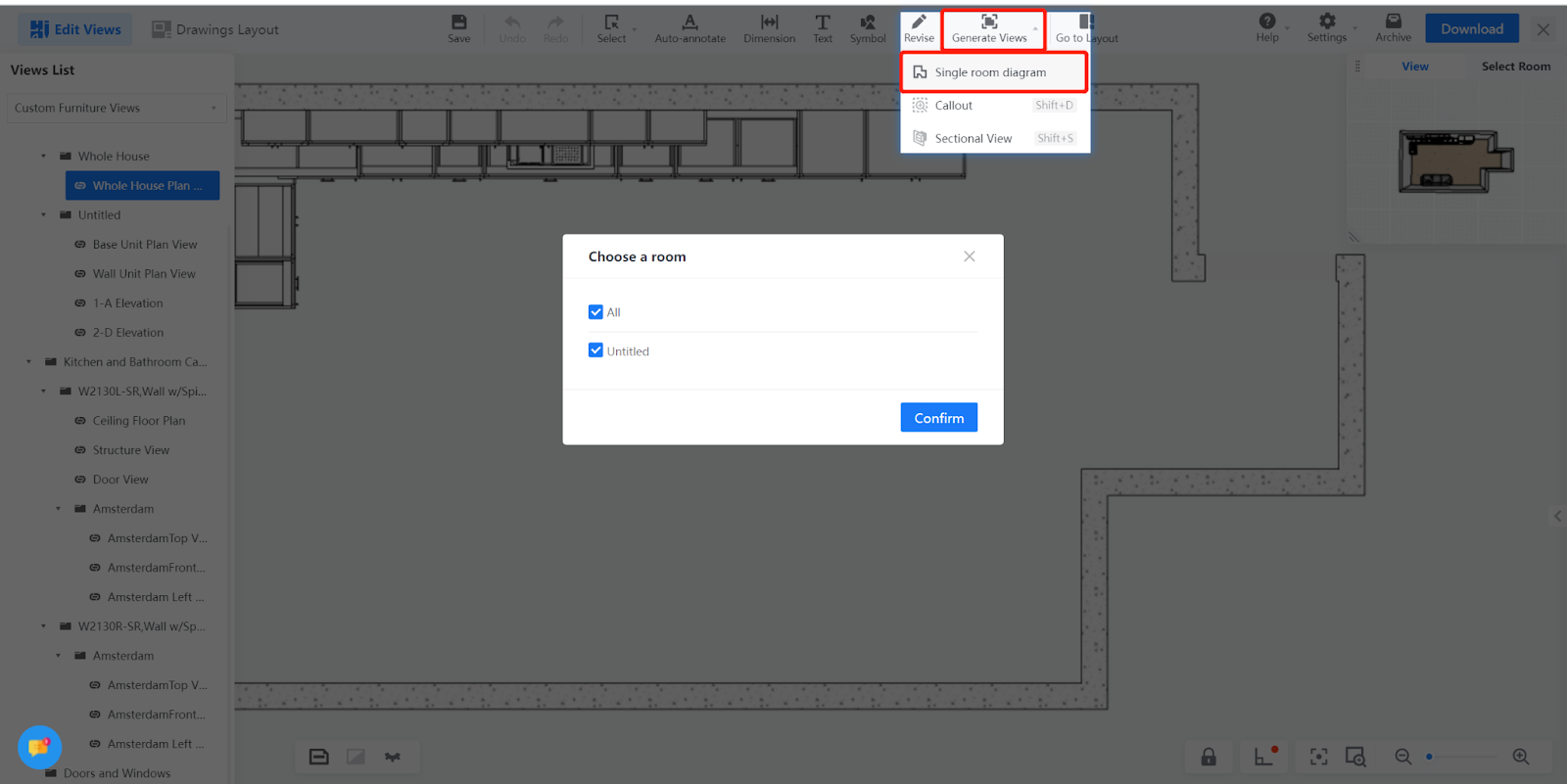Click the Save icon in toolbar
The height and width of the screenshot is (784, 1567).
(x=458, y=28)
